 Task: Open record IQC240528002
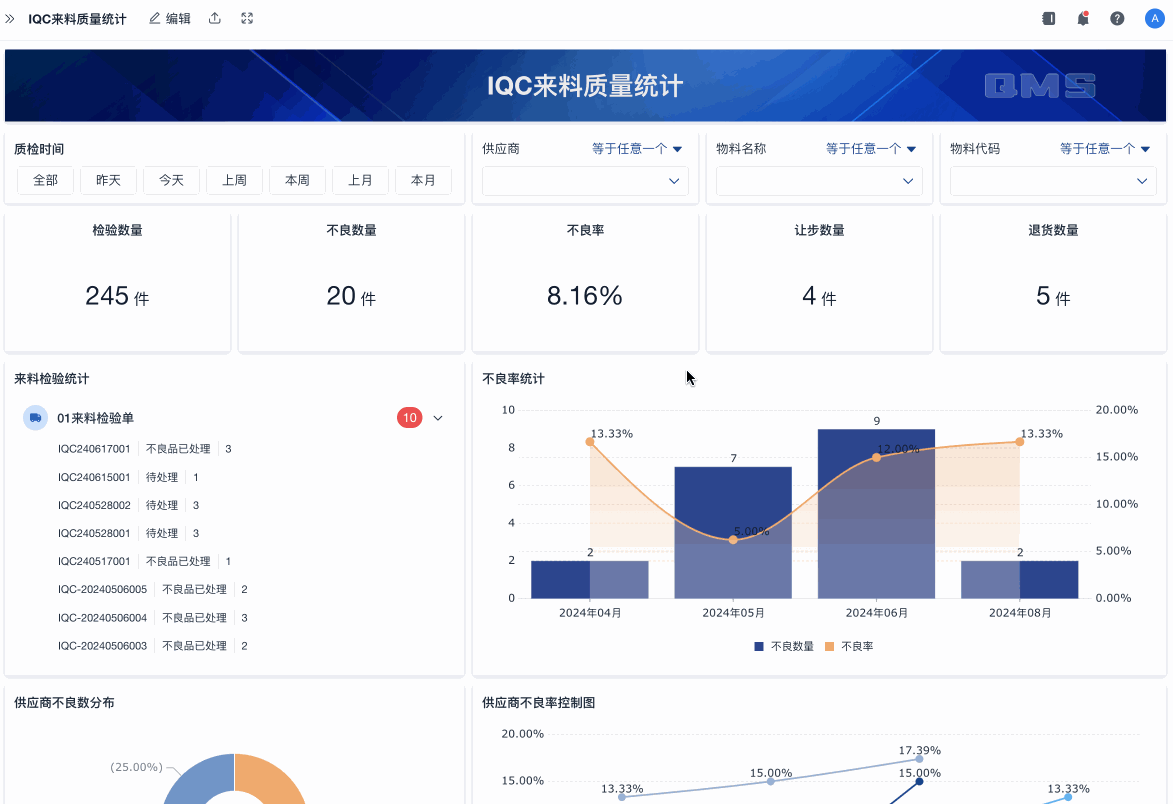[x=128, y=506]
